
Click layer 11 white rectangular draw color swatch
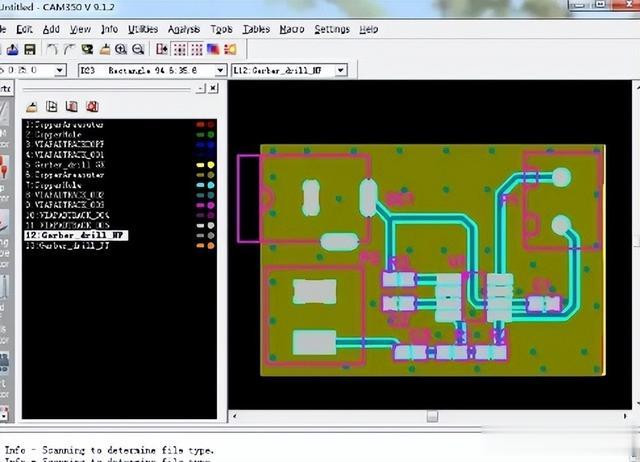tap(200, 225)
